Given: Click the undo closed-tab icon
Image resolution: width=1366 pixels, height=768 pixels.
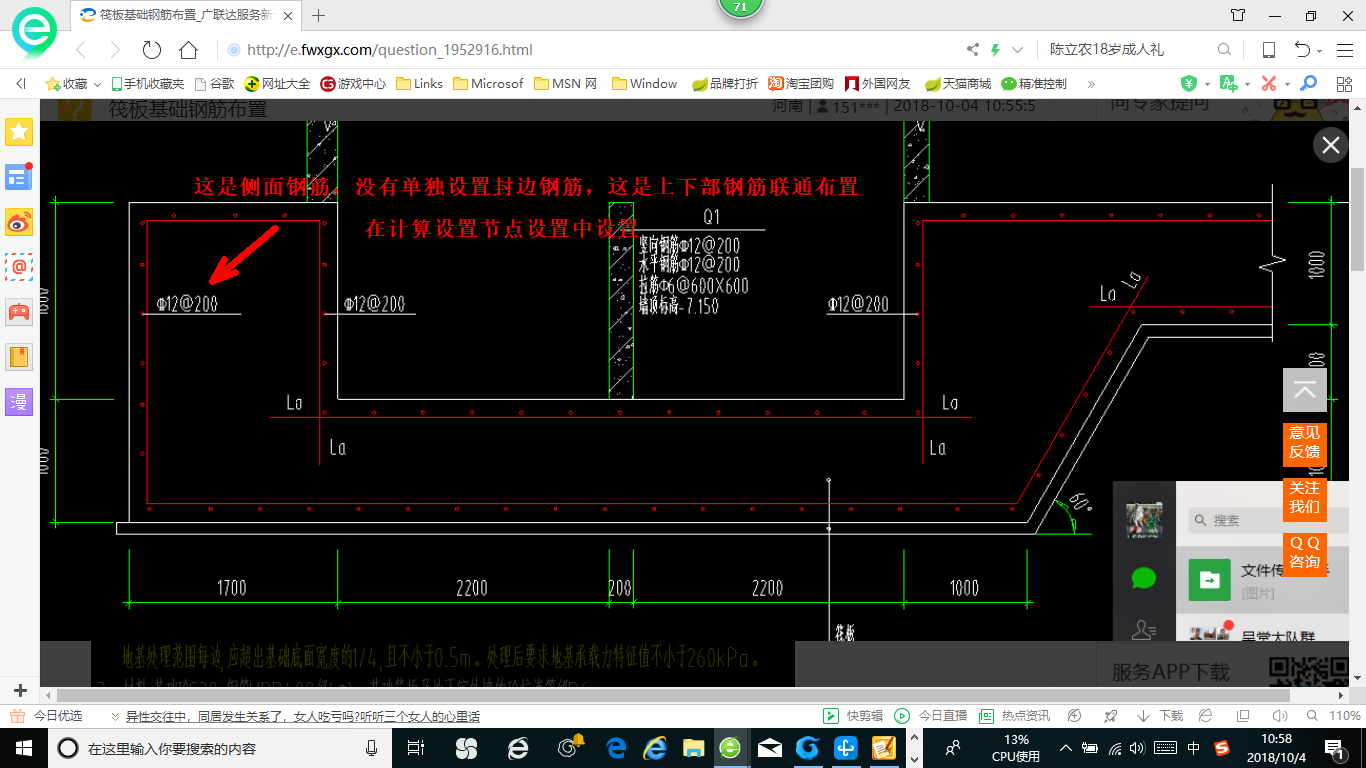Looking at the screenshot, I should (x=1302, y=50).
